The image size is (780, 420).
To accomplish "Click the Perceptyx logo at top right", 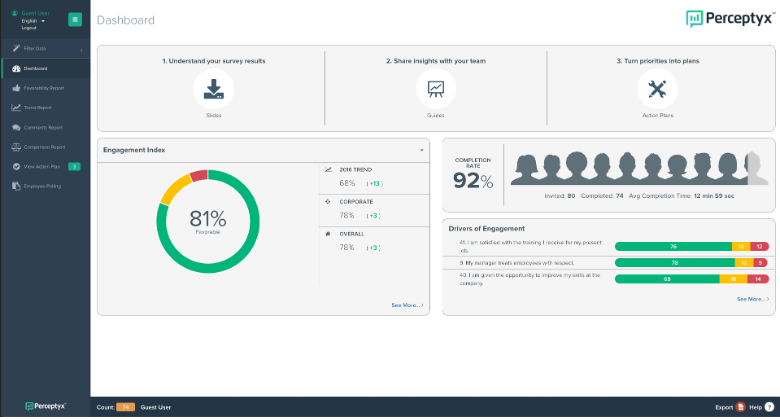I will [730, 19].
